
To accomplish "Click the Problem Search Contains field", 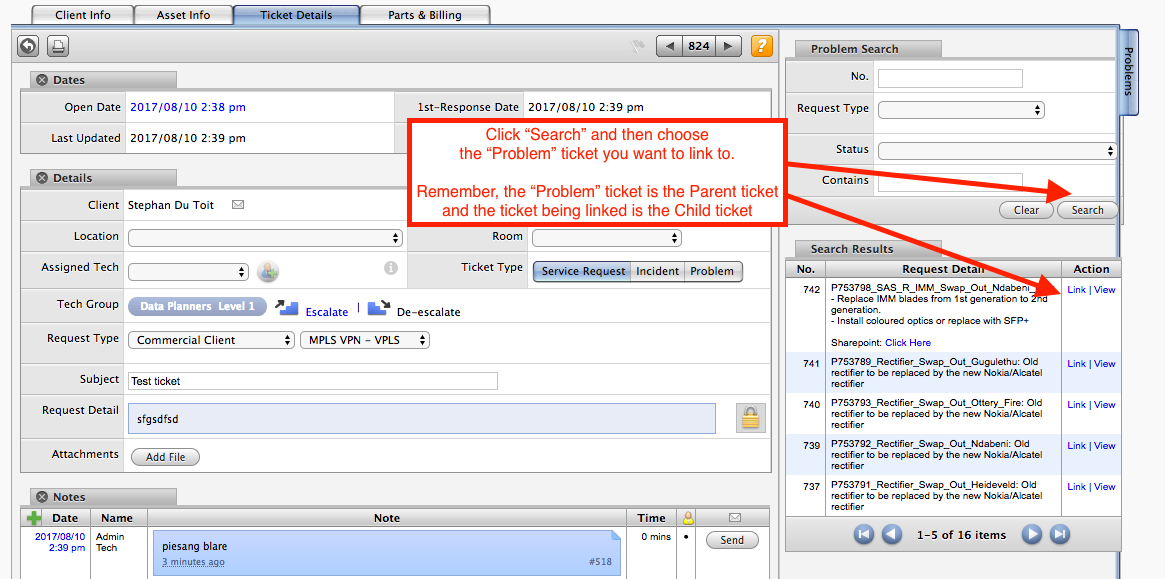I will point(950,181).
